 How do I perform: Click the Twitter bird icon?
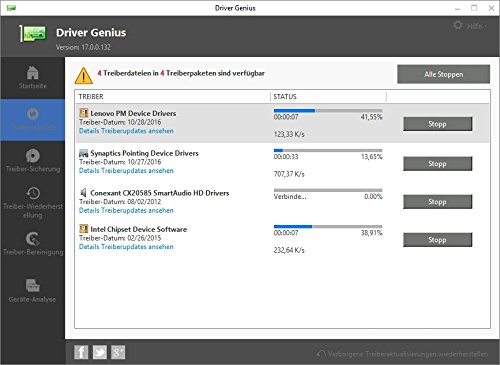tap(99, 352)
